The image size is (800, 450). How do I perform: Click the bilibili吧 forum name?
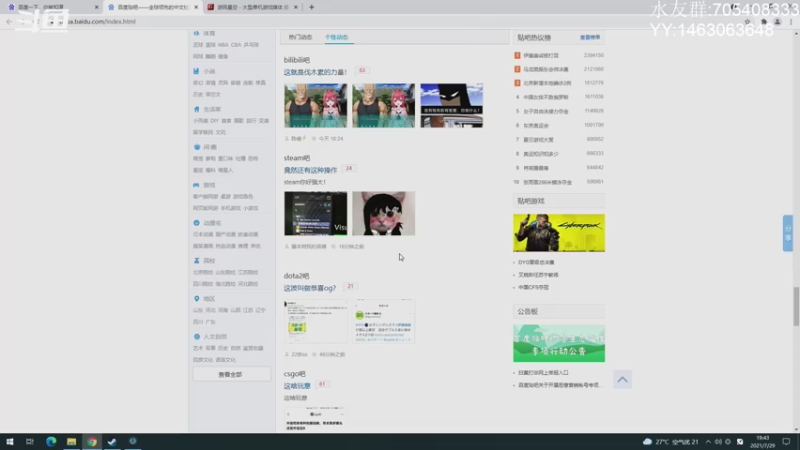[296, 60]
